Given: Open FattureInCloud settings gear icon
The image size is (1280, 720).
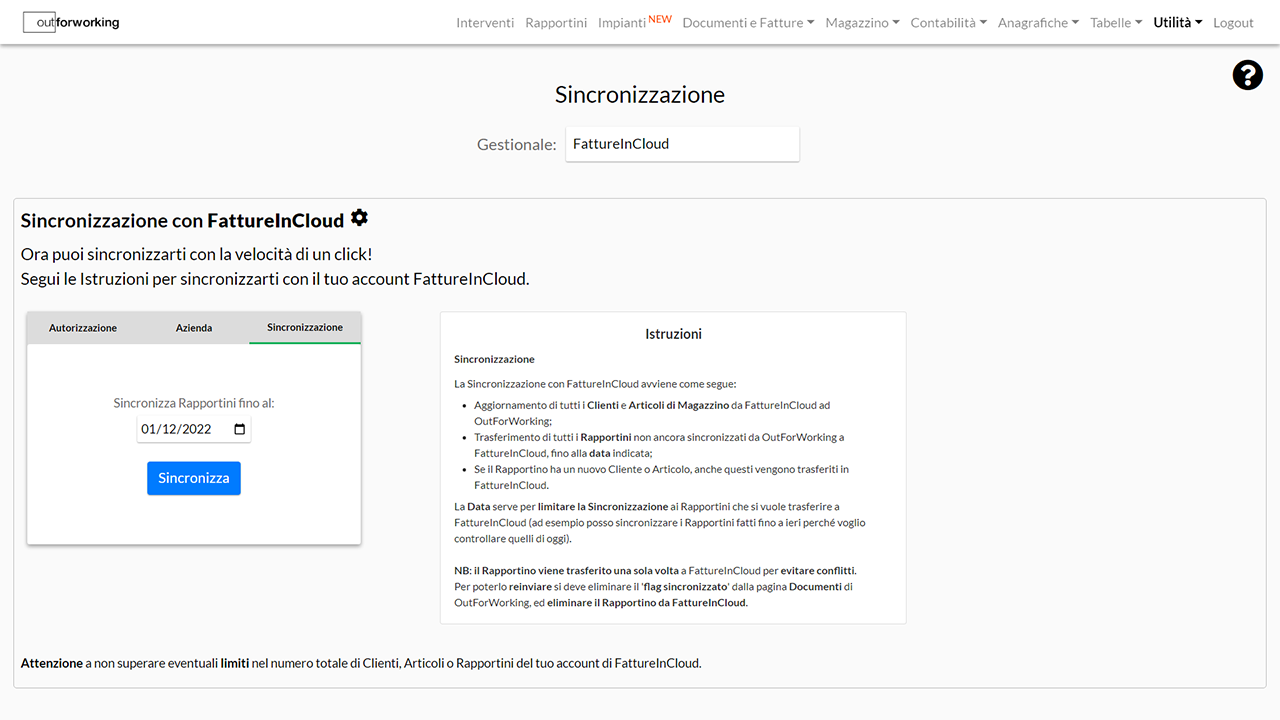Looking at the screenshot, I should pos(360,218).
